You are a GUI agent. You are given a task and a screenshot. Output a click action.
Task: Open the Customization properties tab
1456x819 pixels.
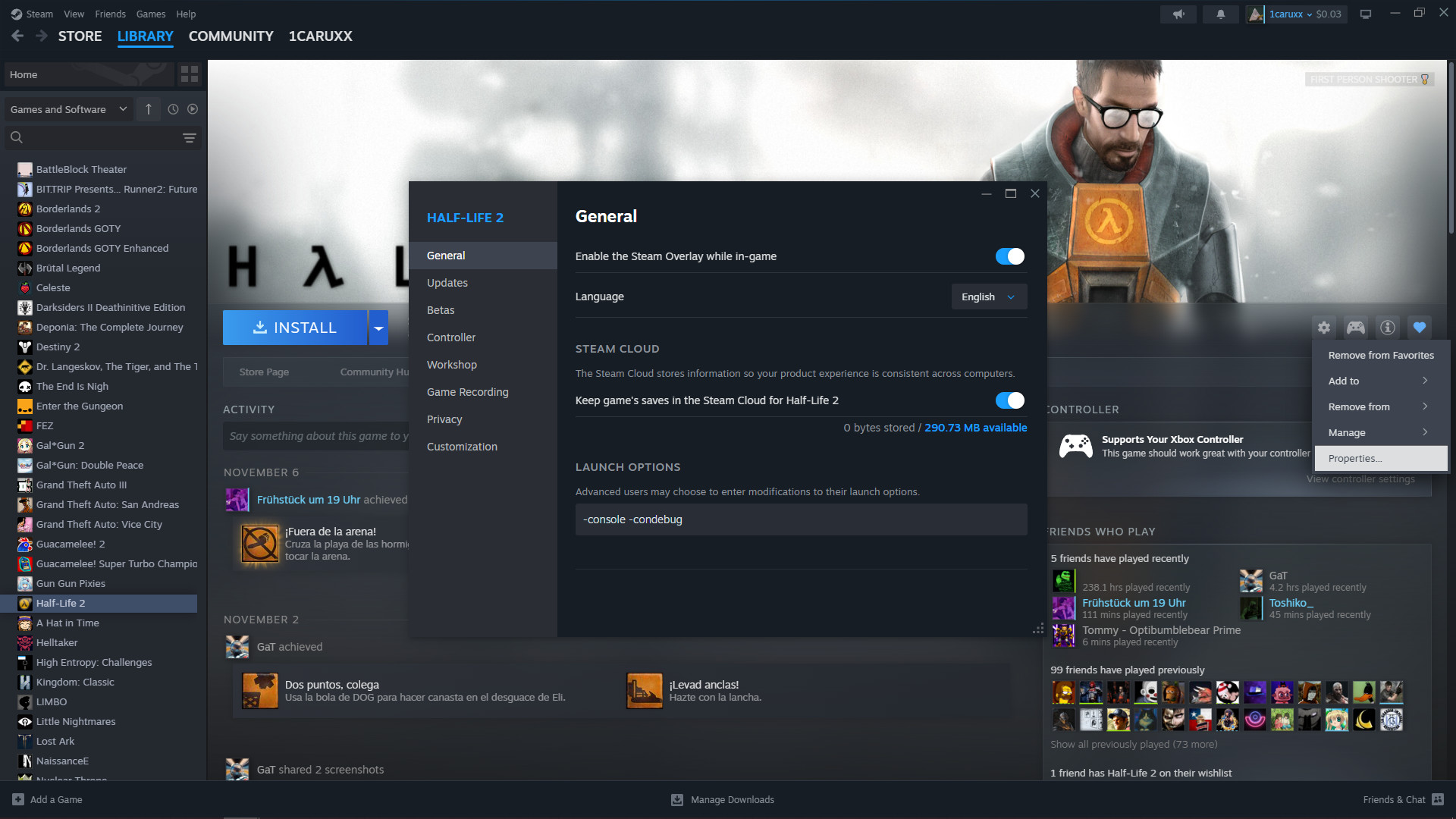point(483,447)
